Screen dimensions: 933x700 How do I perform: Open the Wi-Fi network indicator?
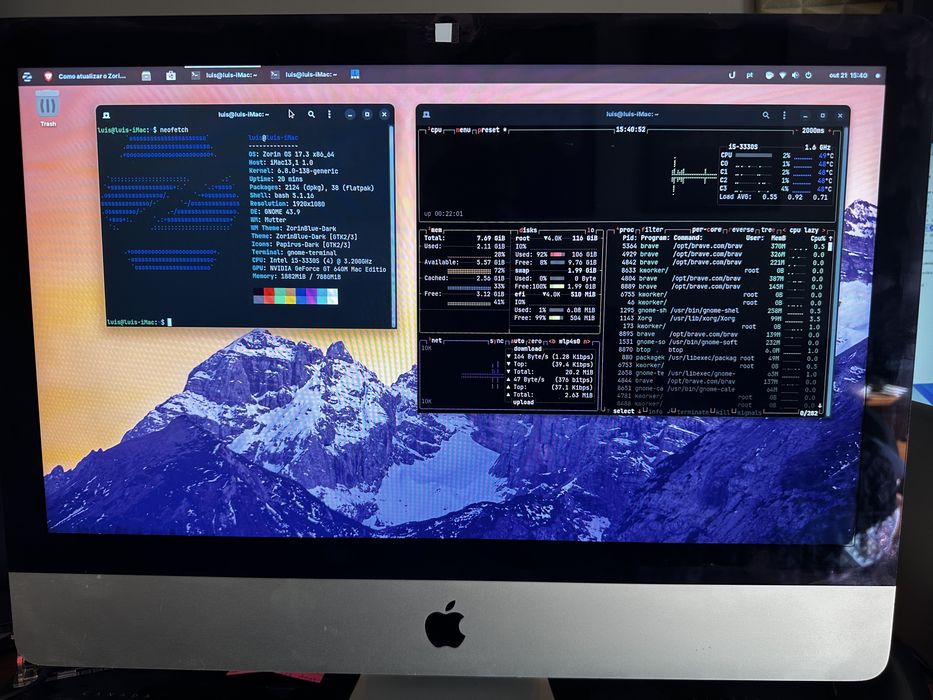coord(782,76)
